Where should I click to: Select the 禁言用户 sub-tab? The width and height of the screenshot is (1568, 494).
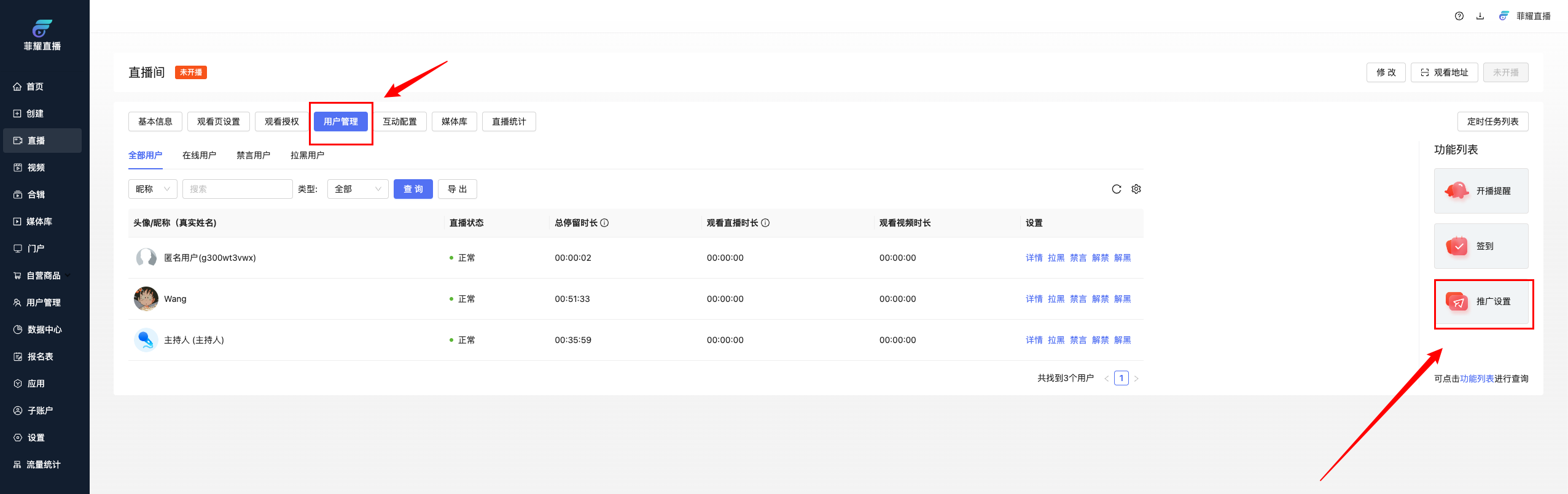coord(253,155)
